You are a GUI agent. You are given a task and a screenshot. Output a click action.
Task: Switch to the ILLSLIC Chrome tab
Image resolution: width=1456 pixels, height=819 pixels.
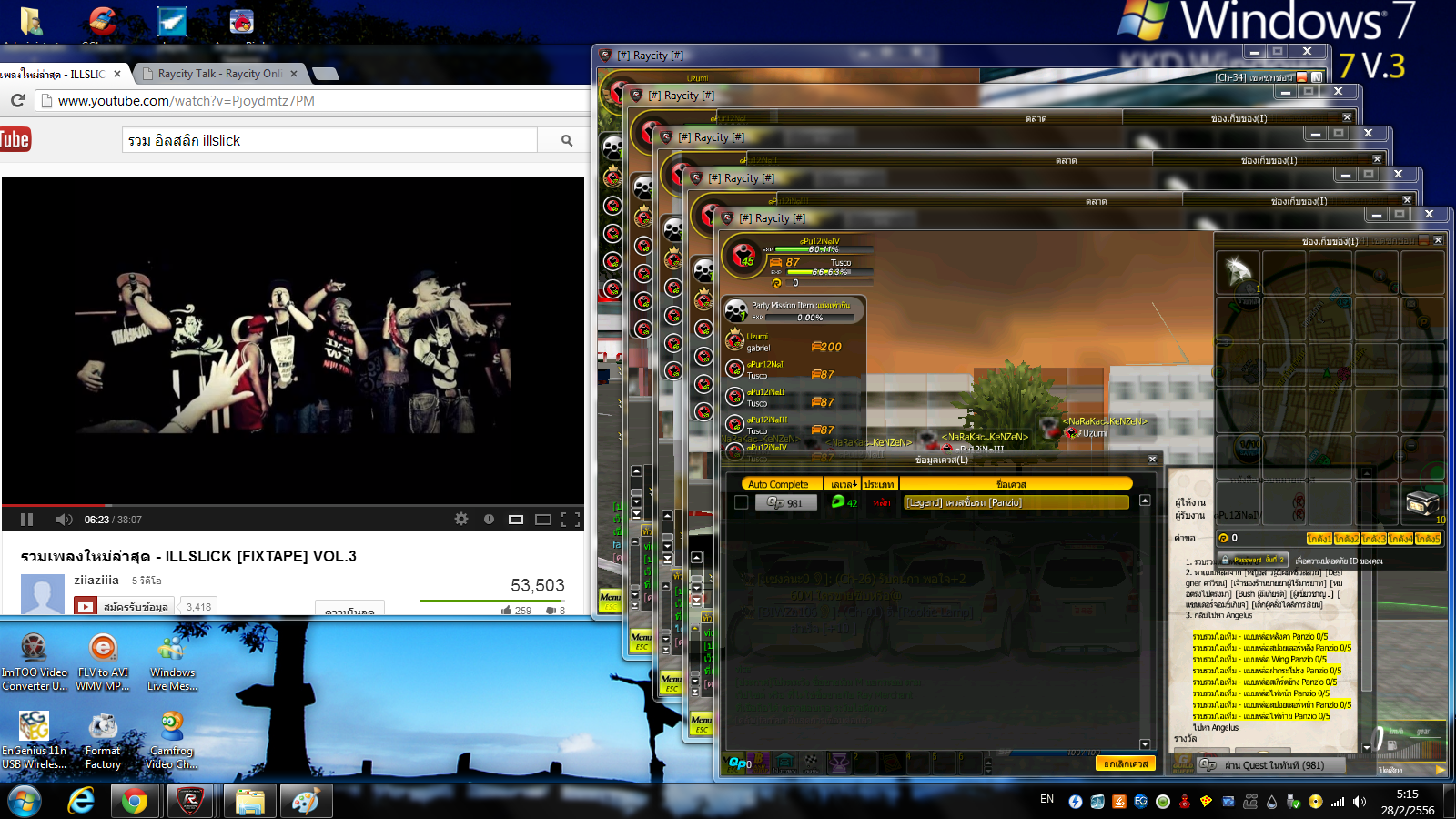56,74
